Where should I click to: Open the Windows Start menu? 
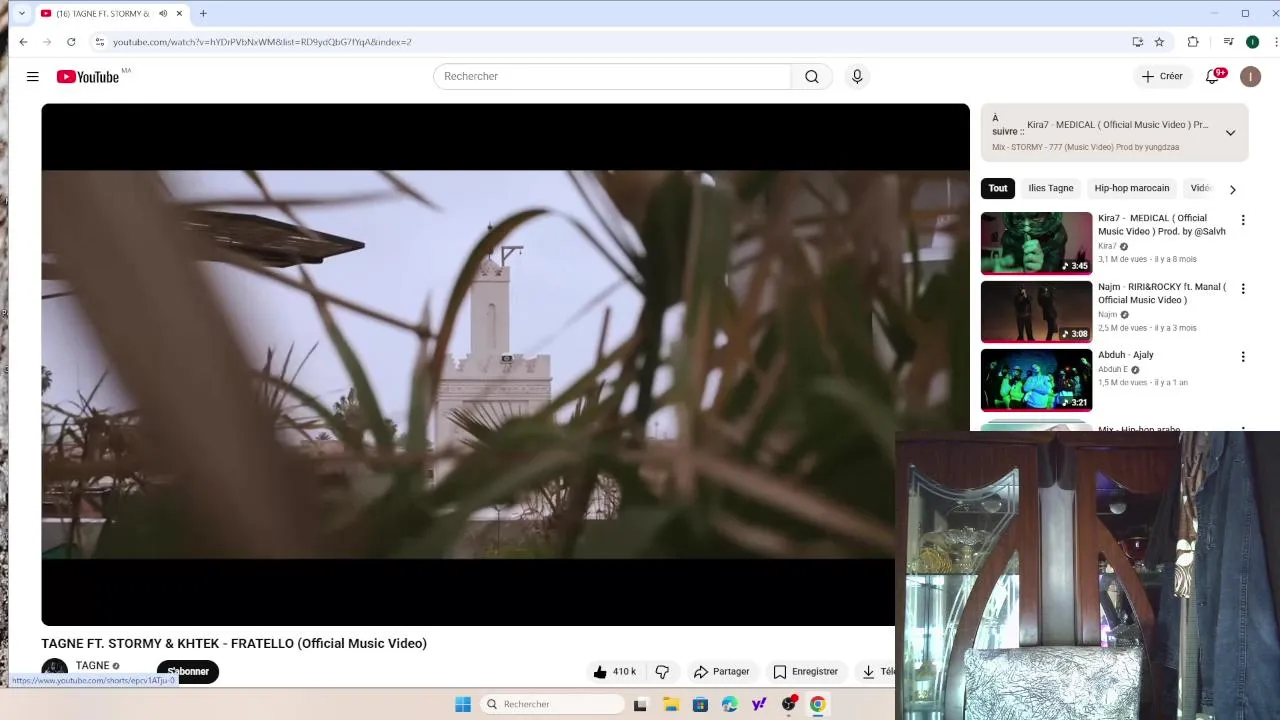tap(463, 704)
